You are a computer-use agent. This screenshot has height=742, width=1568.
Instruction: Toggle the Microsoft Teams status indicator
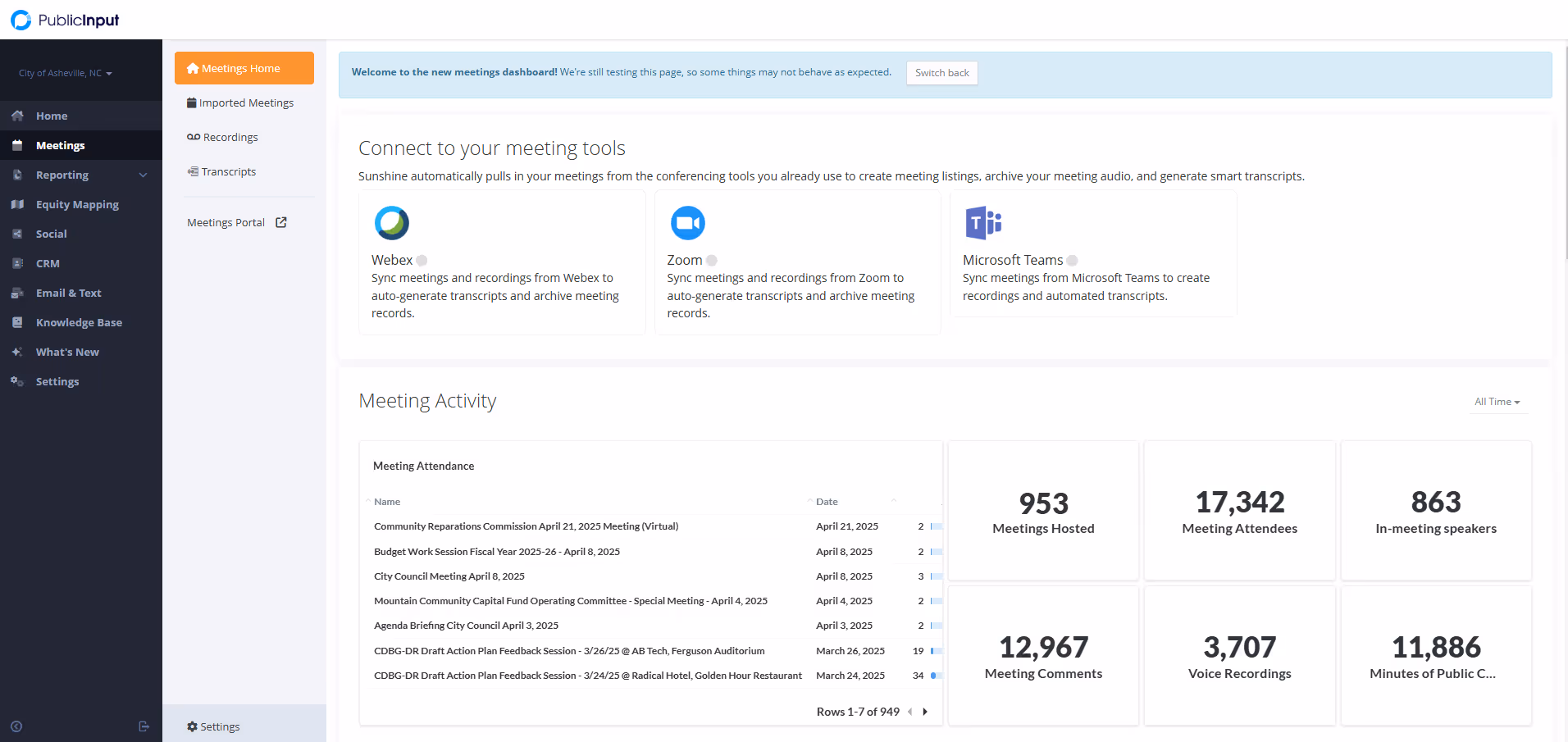pos(1072,261)
